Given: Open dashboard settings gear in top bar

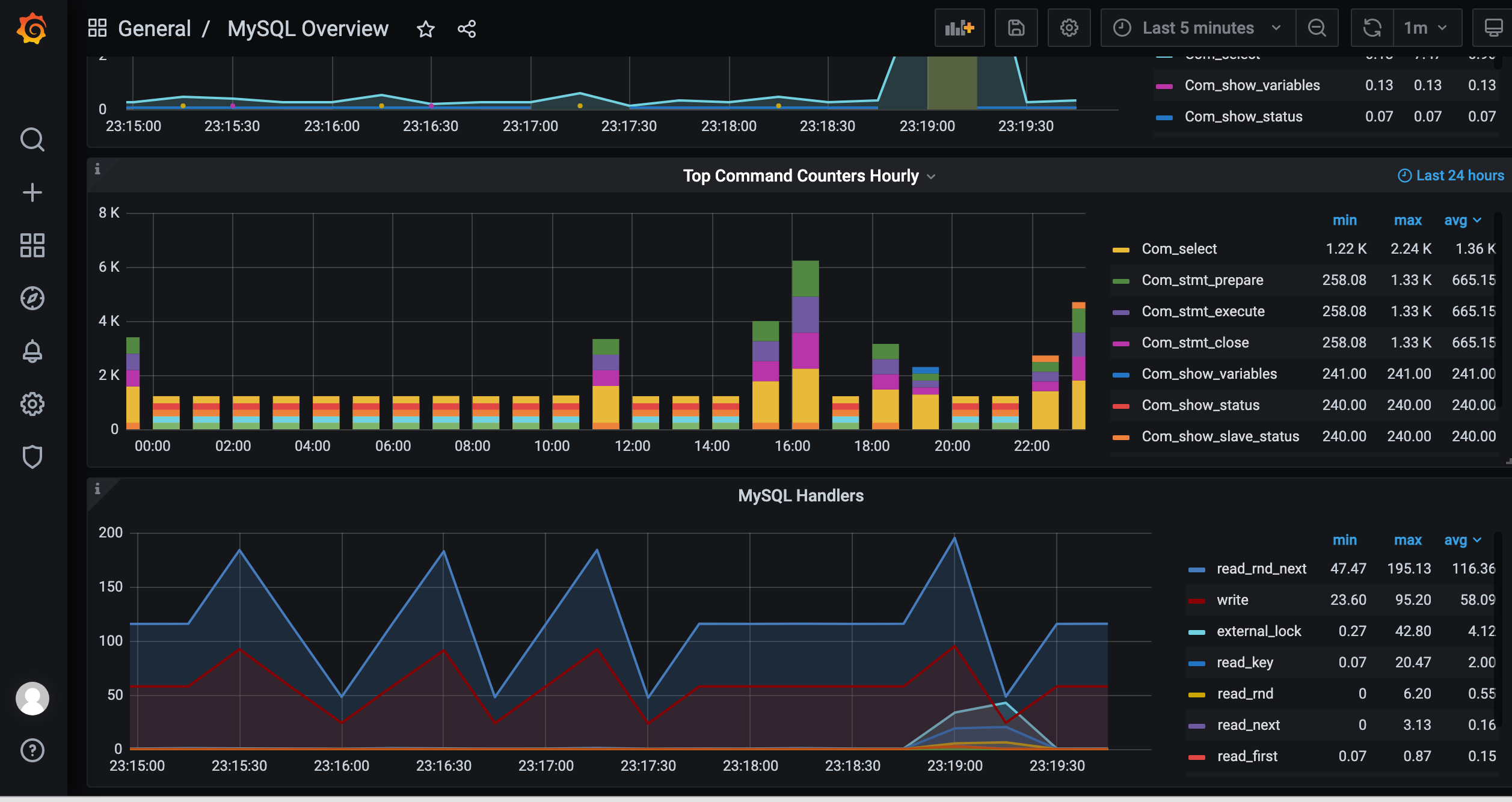Looking at the screenshot, I should [1069, 28].
